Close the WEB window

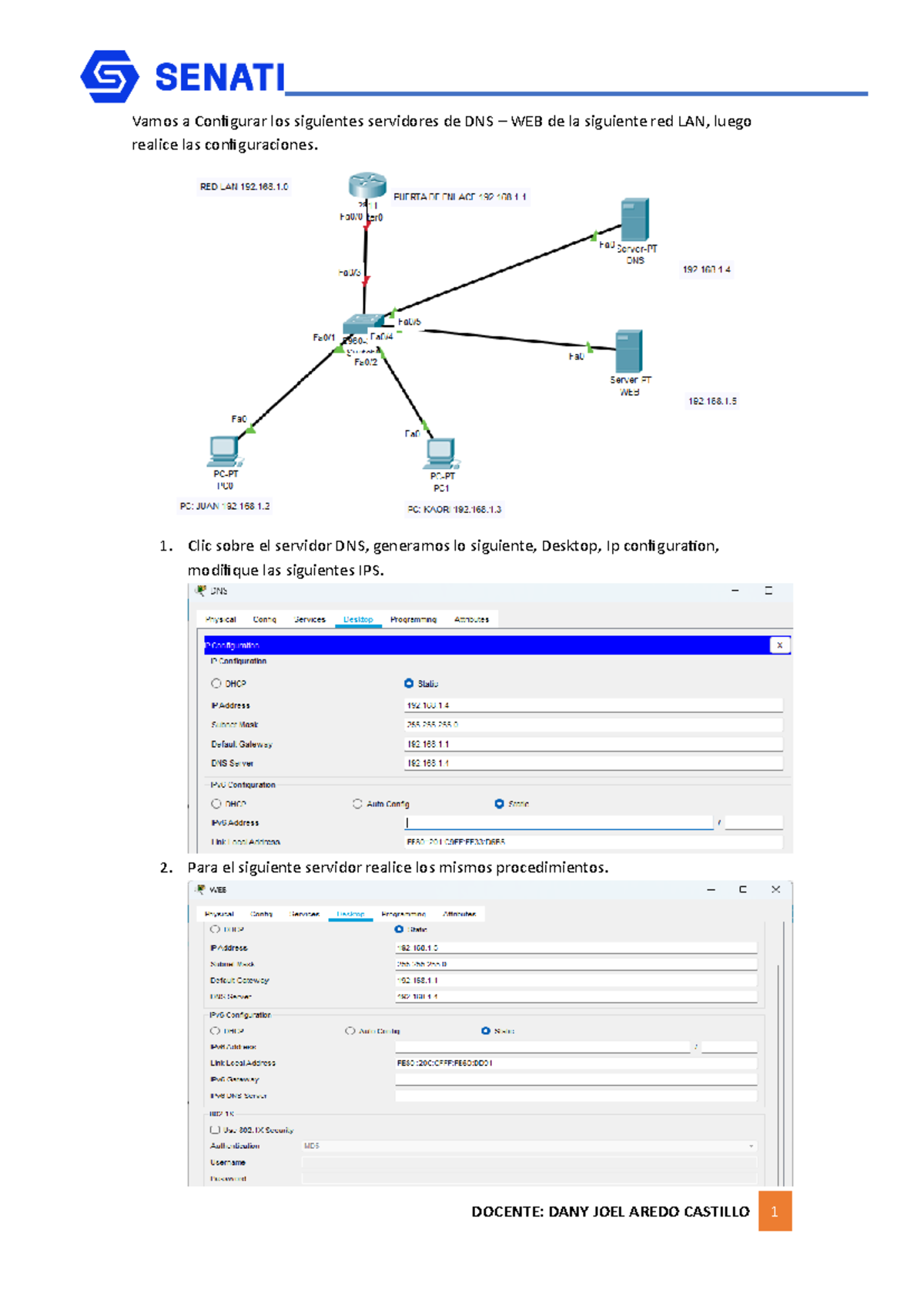775,889
